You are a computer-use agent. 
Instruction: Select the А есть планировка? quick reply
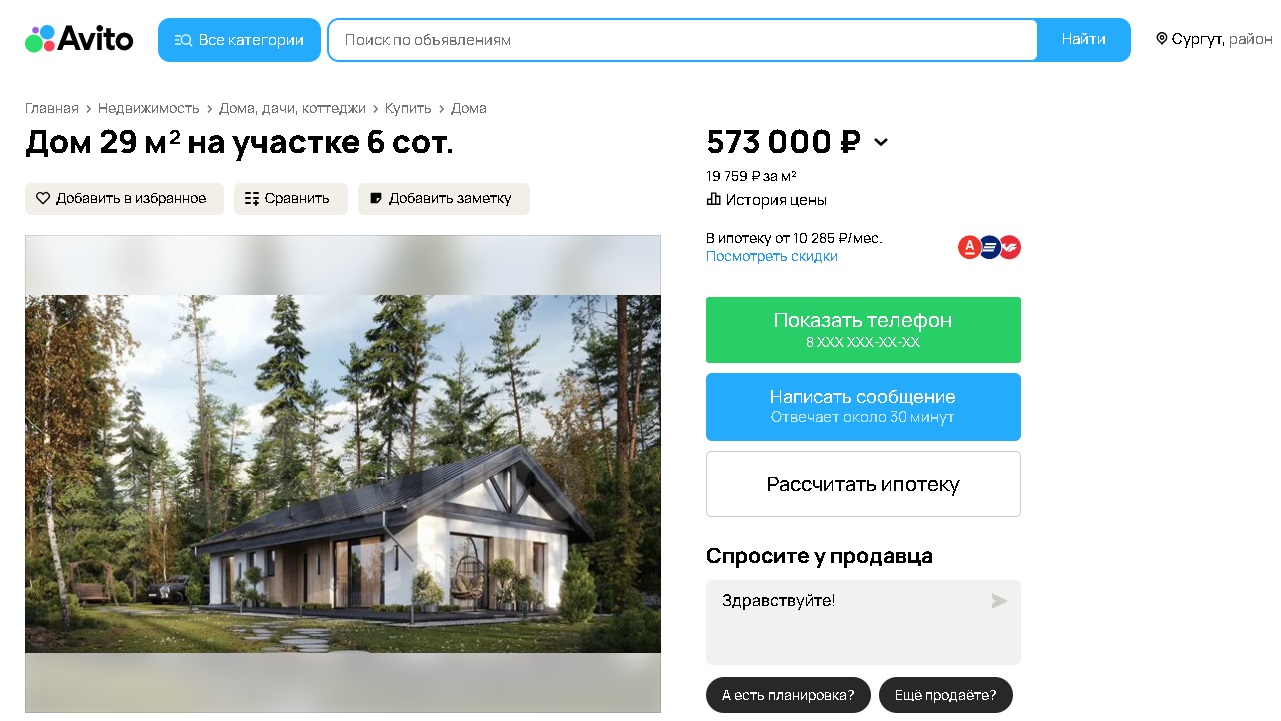pos(788,695)
